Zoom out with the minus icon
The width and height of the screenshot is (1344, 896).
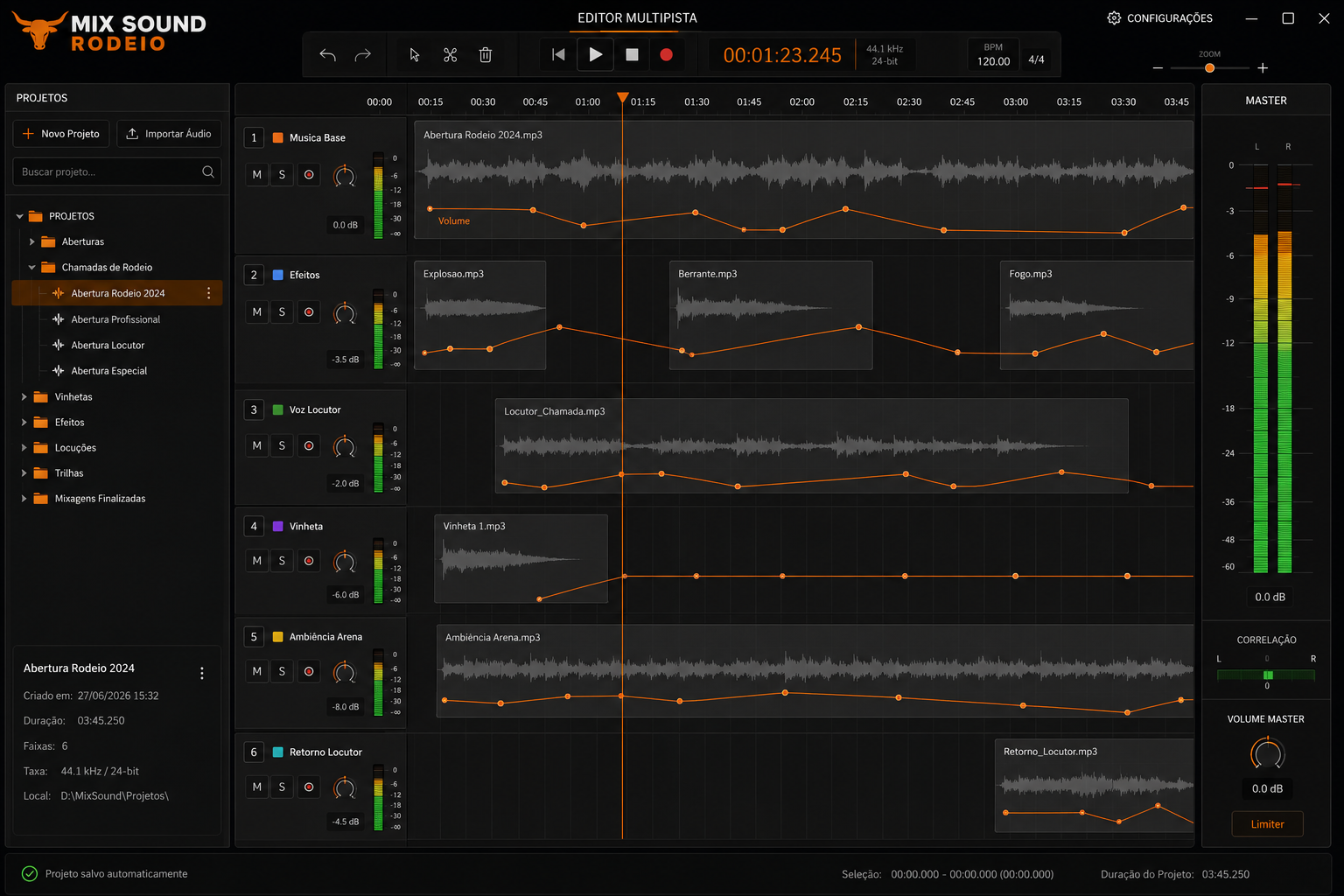point(1158,68)
